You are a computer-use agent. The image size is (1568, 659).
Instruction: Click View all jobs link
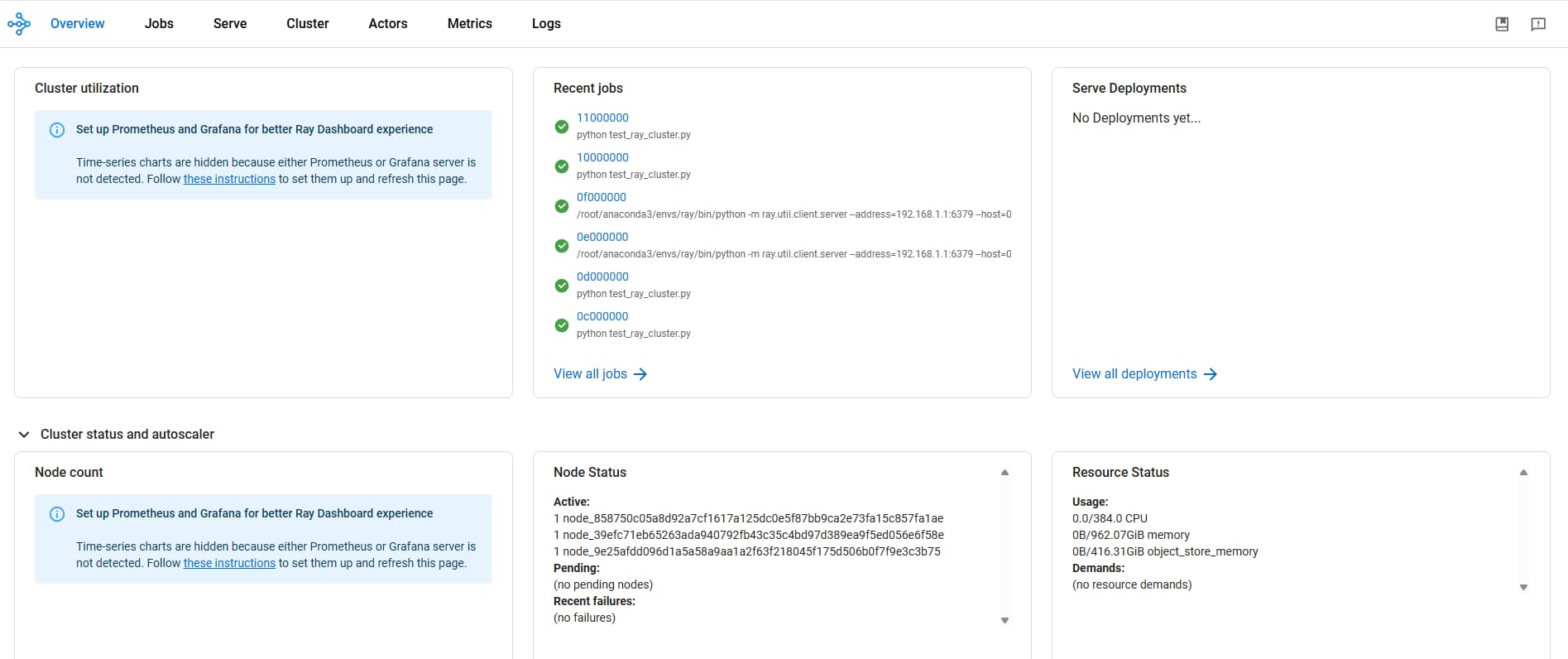[590, 374]
